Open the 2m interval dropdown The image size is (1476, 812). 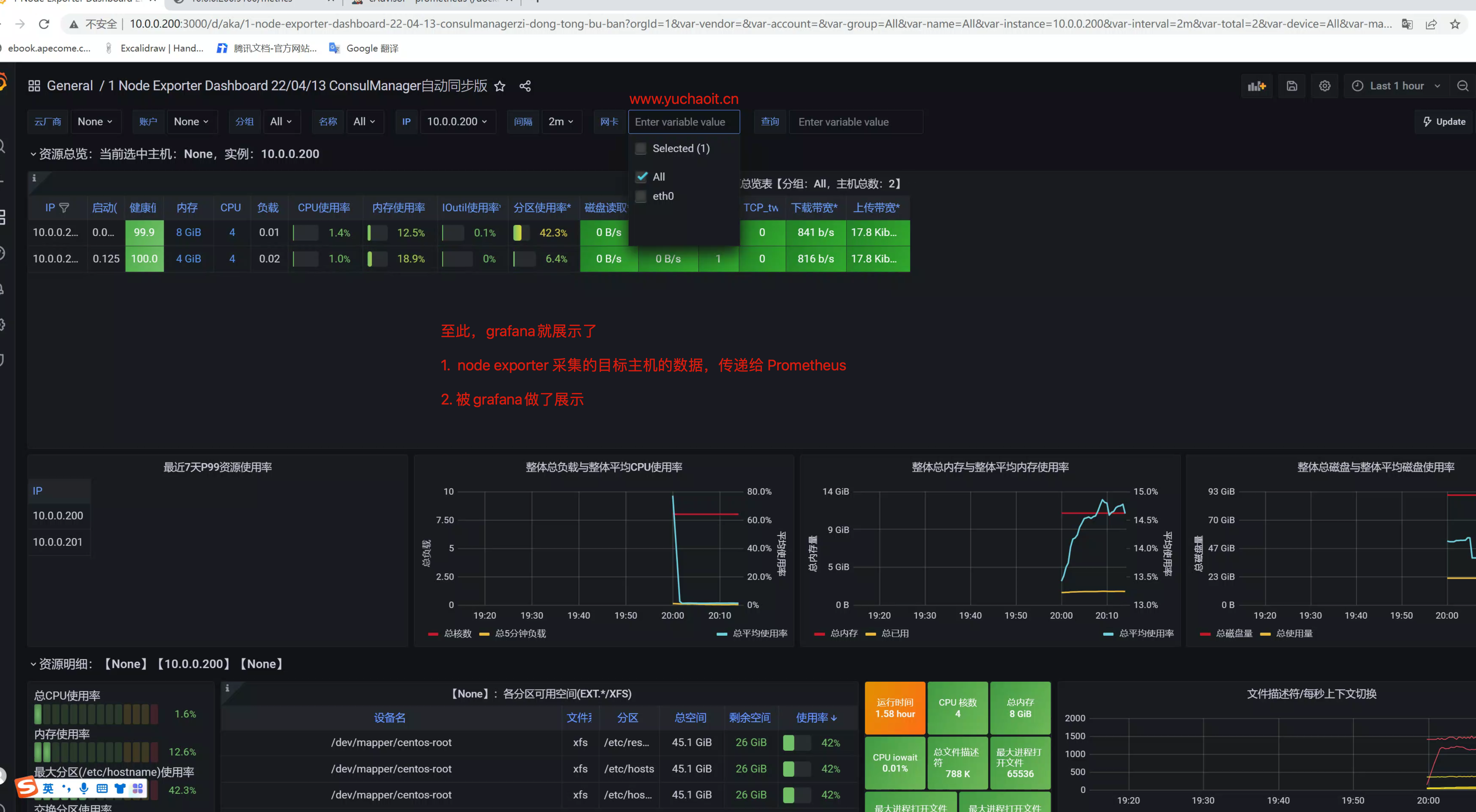tap(561, 122)
